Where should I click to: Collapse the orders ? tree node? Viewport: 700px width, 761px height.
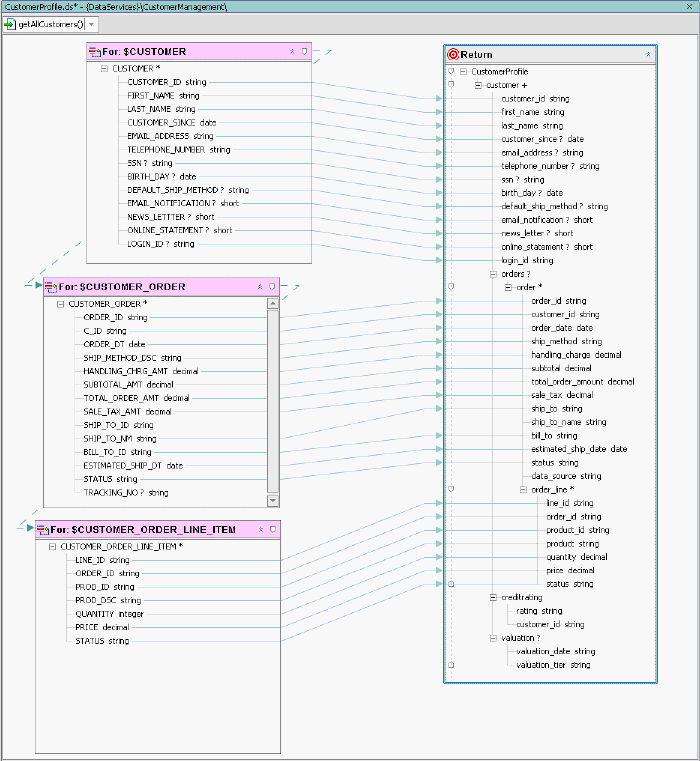point(493,274)
